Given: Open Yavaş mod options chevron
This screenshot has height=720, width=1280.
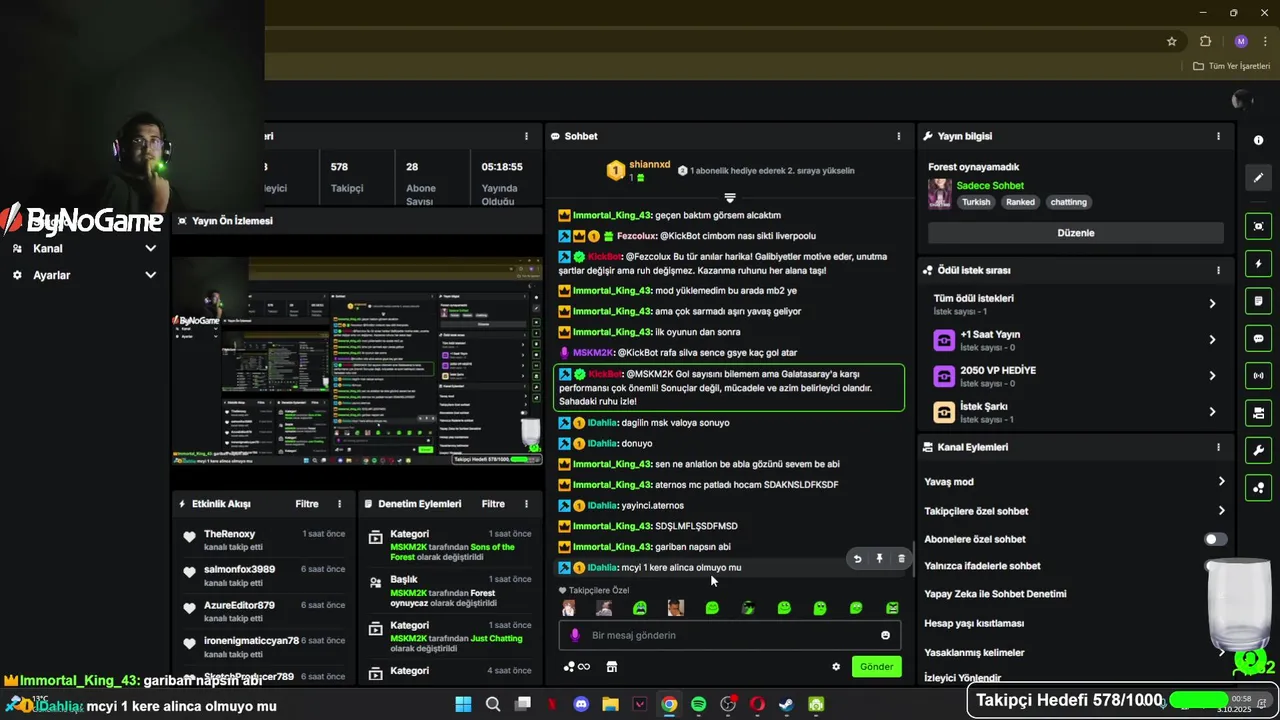Looking at the screenshot, I should pyautogui.click(x=1221, y=481).
